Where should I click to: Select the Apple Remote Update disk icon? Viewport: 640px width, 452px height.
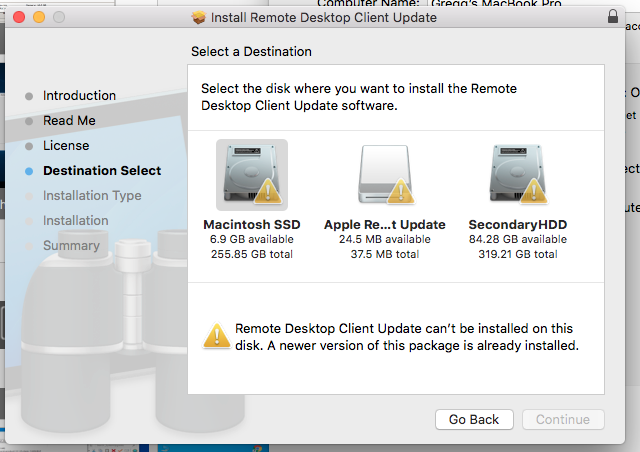pos(385,175)
